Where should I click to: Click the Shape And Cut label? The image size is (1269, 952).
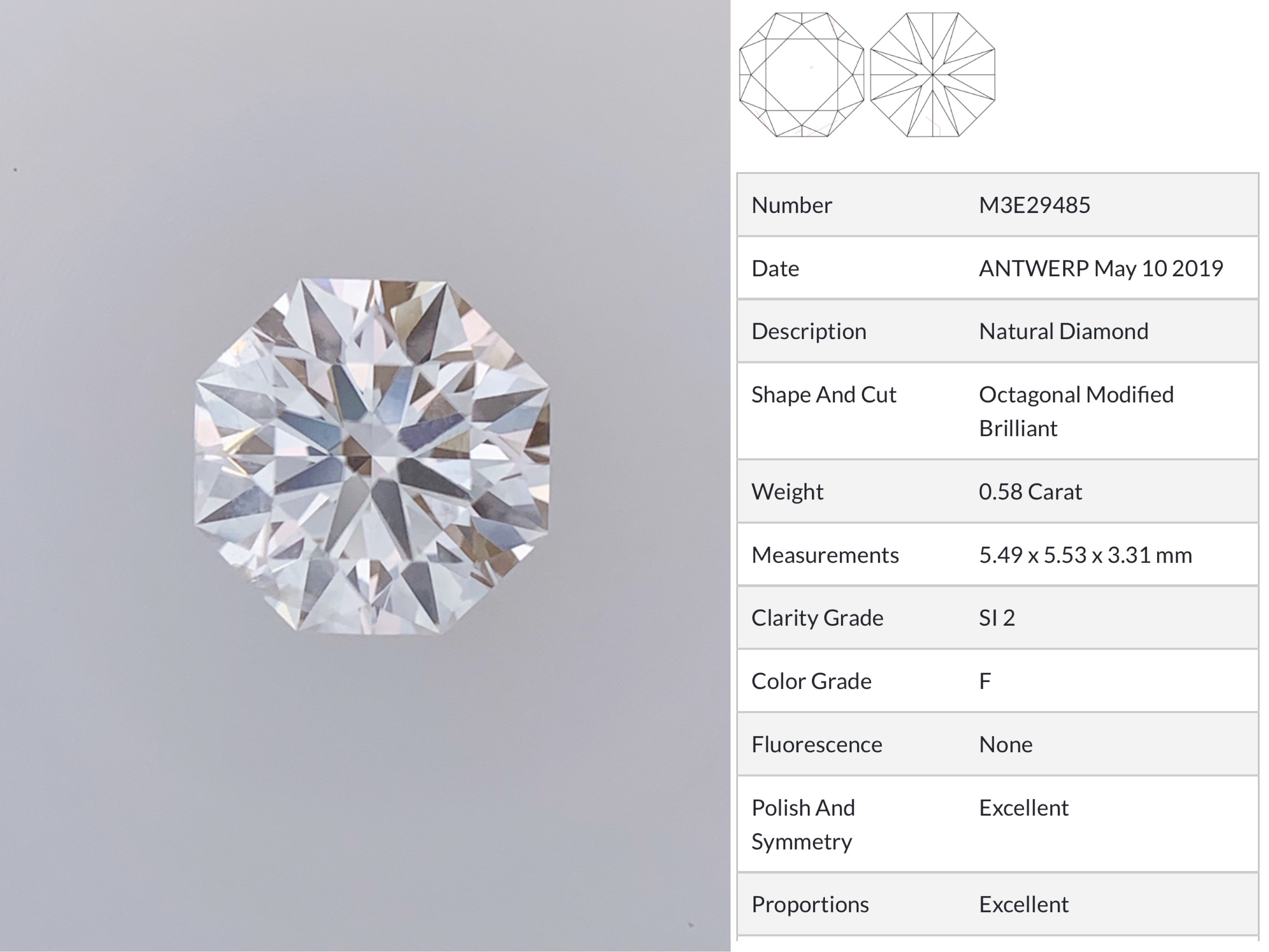823,395
